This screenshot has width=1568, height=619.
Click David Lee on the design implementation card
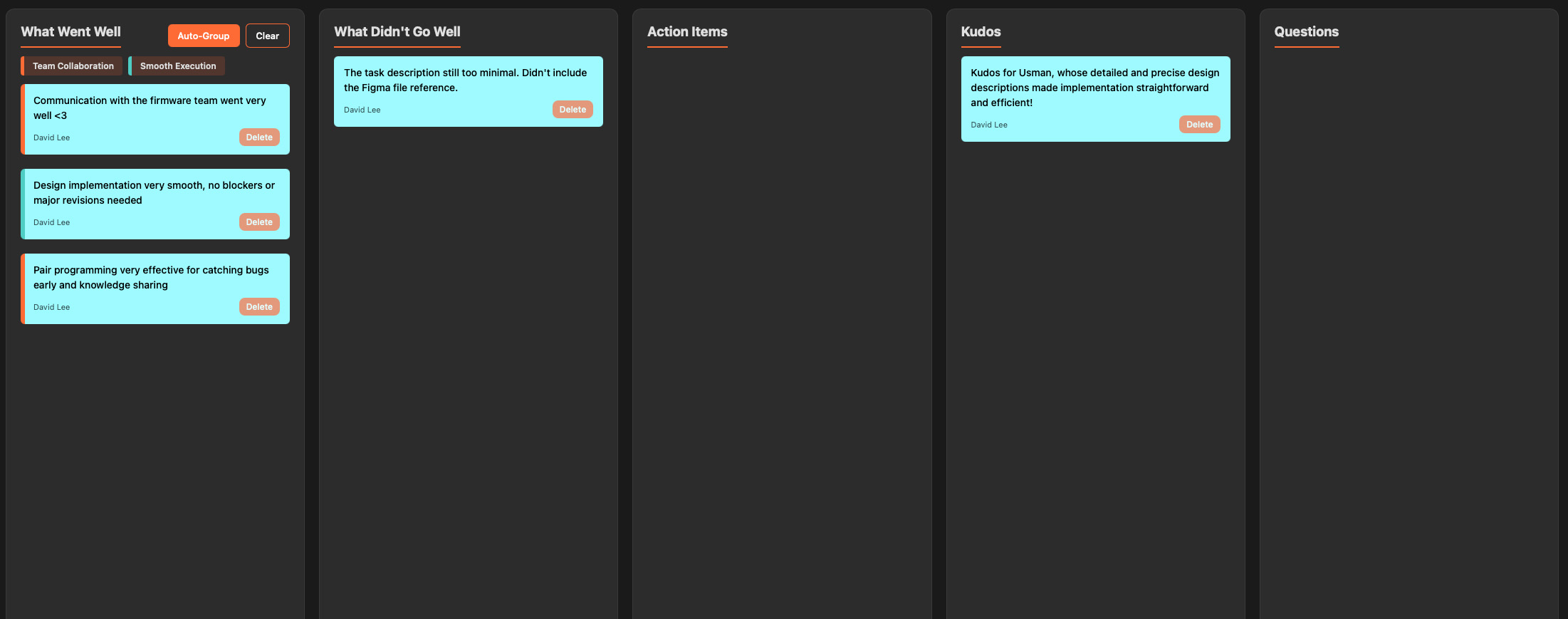coord(51,223)
